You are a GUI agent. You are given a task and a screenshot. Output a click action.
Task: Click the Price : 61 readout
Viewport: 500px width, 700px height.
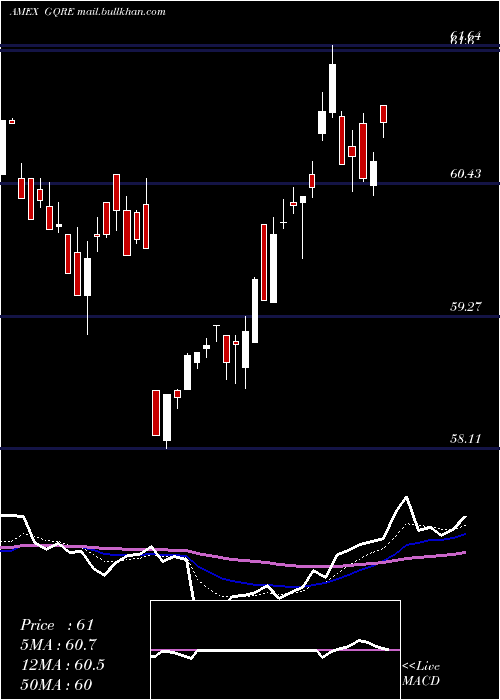click(57, 625)
